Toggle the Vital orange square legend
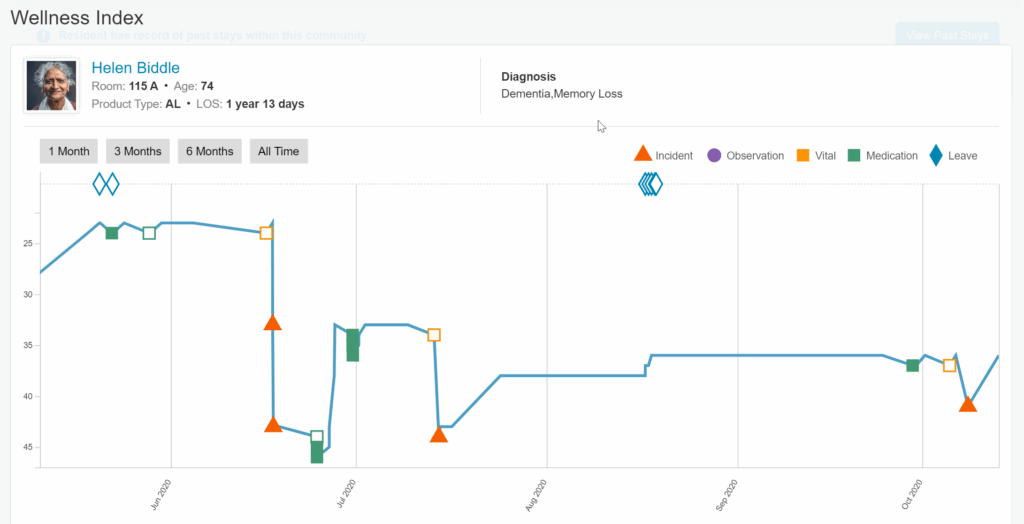Image resolution: width=1024 pixels, height=524 pixels. (x=802, y=155)
